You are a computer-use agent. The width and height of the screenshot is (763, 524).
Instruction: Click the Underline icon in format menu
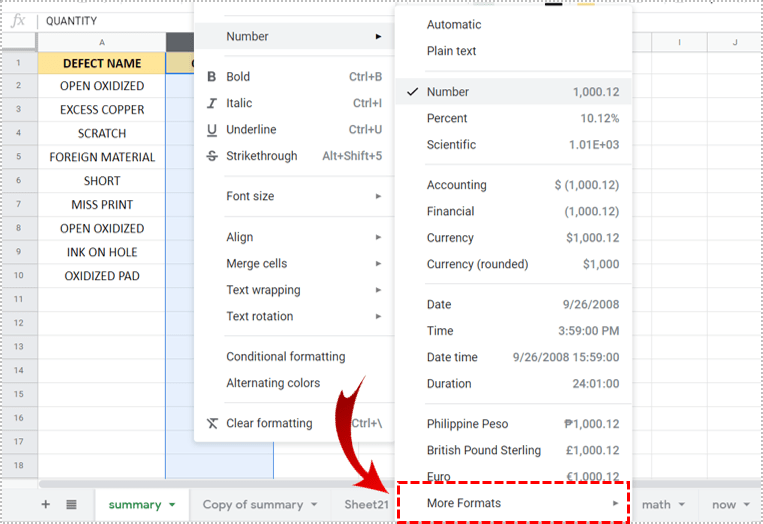211,130
